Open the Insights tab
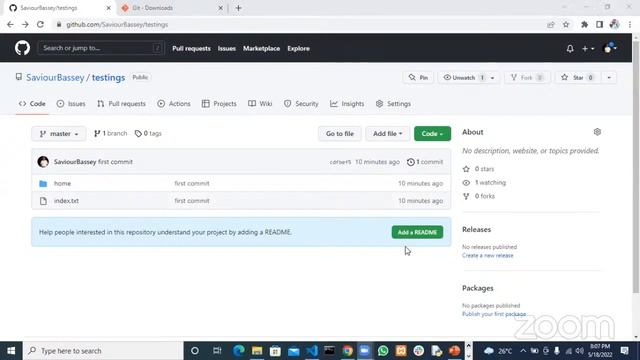This screenshot has height=360, width=640. (347, 104)
